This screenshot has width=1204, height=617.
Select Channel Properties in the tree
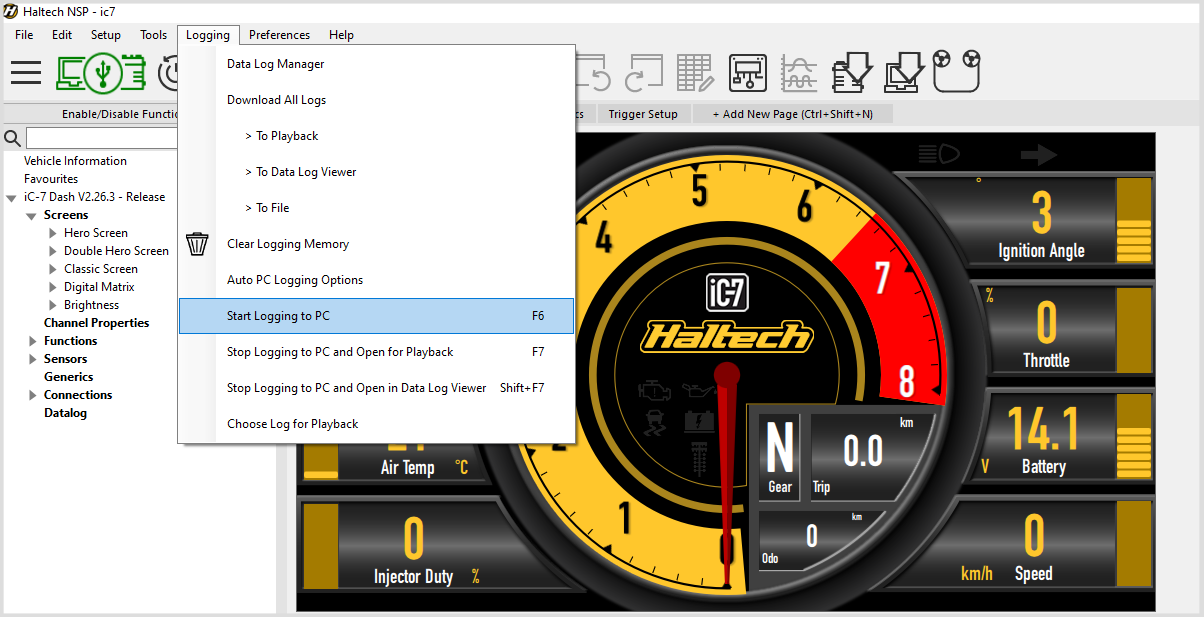coord(96,323)
